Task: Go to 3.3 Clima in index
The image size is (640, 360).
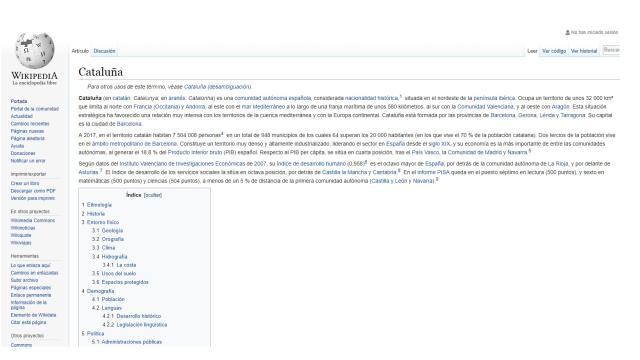Action: [x=109, y=248]
